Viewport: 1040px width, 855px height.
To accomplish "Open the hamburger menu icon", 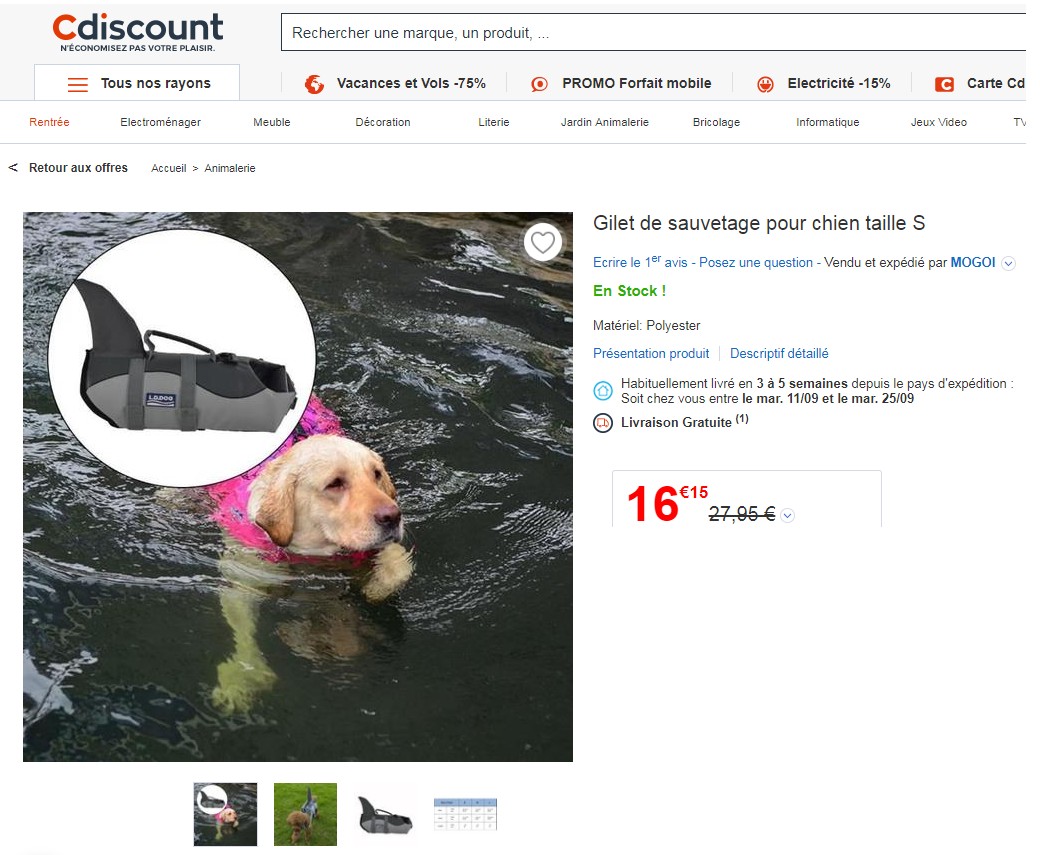I will (x=78, y=84).
